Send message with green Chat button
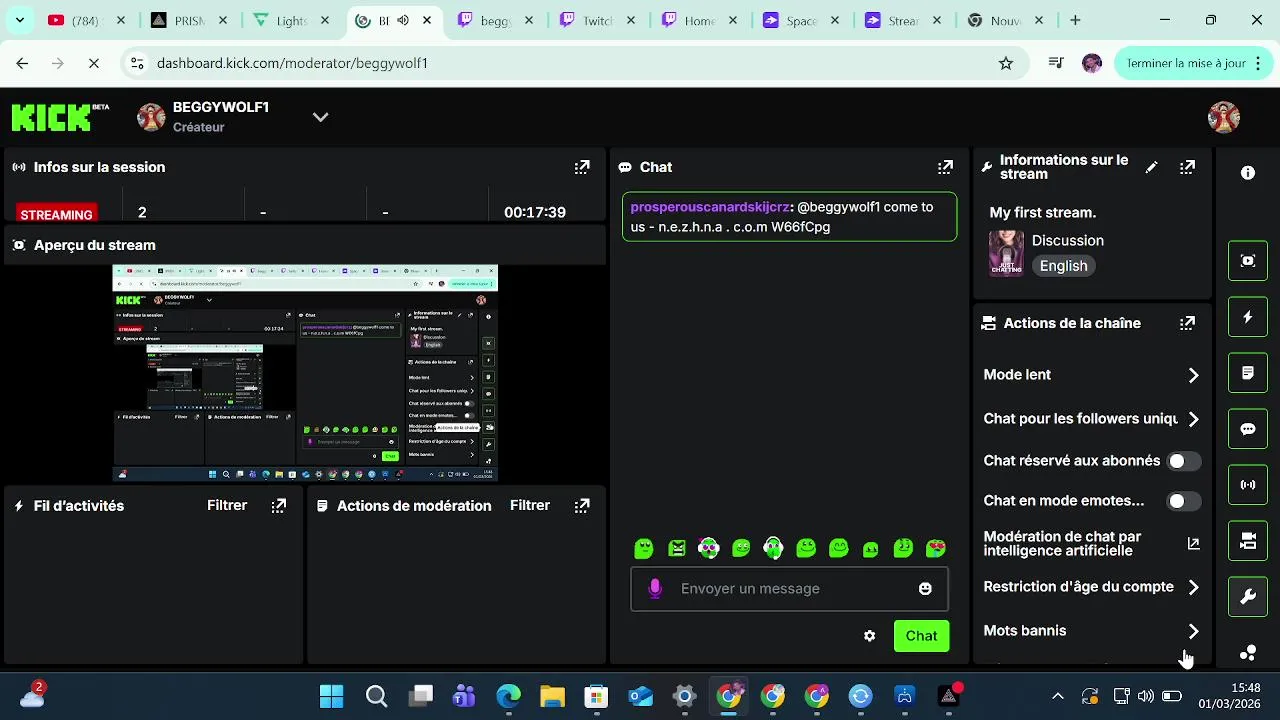 [921, 636]
